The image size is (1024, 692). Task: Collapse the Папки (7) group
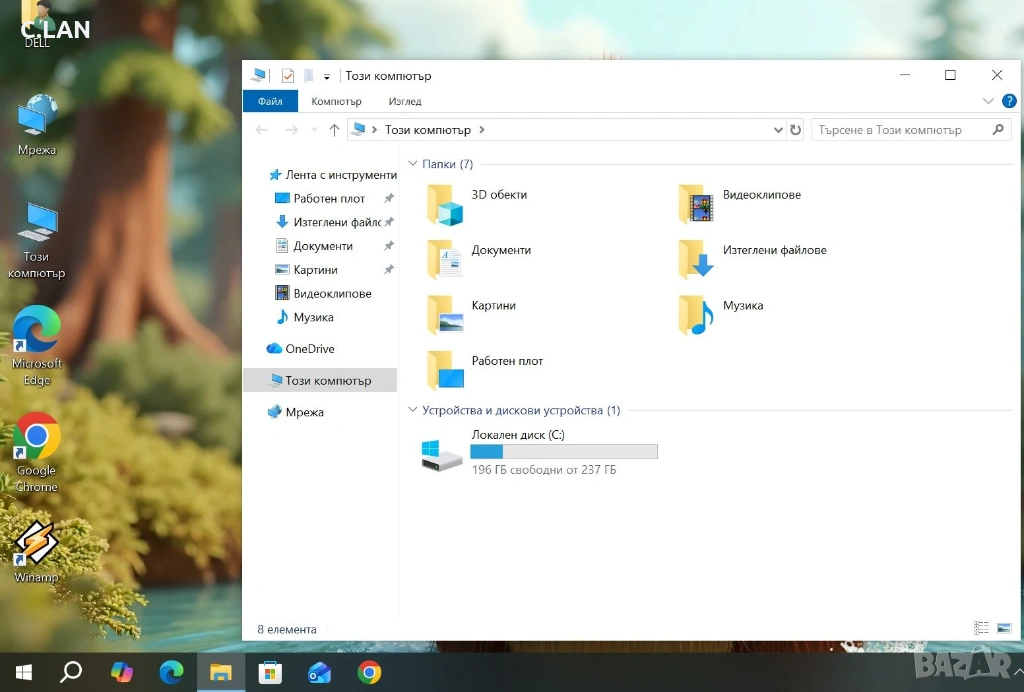pyautogui.click(x=413, y=164)
